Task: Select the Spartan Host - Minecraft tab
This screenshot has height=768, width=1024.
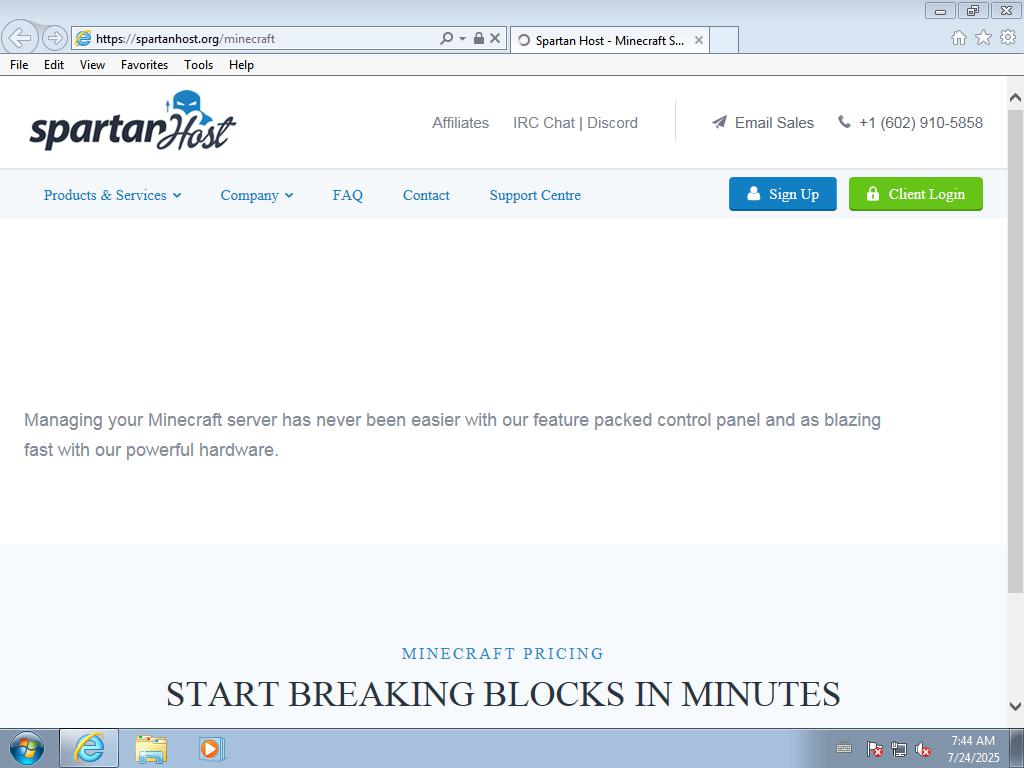Action: 609,40
